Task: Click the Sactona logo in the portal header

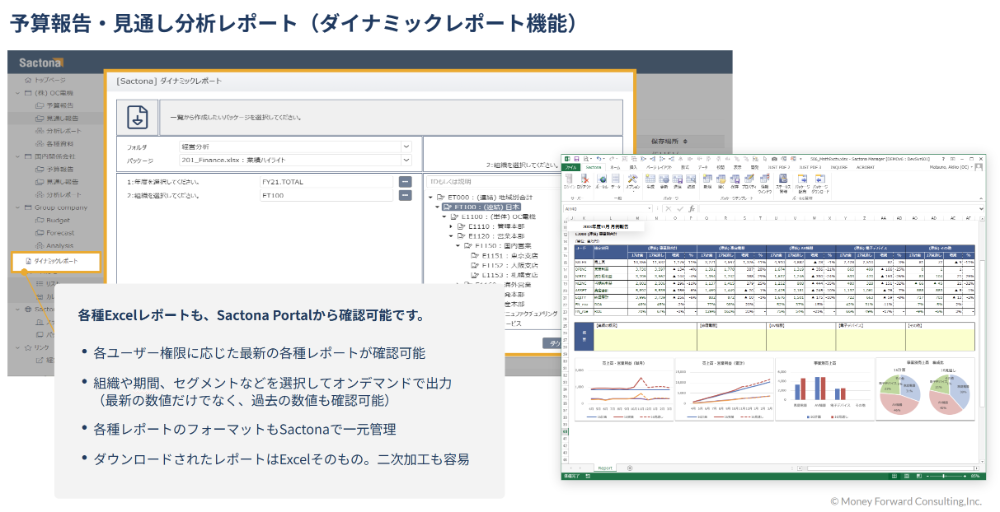Action: tap(41, 62)
